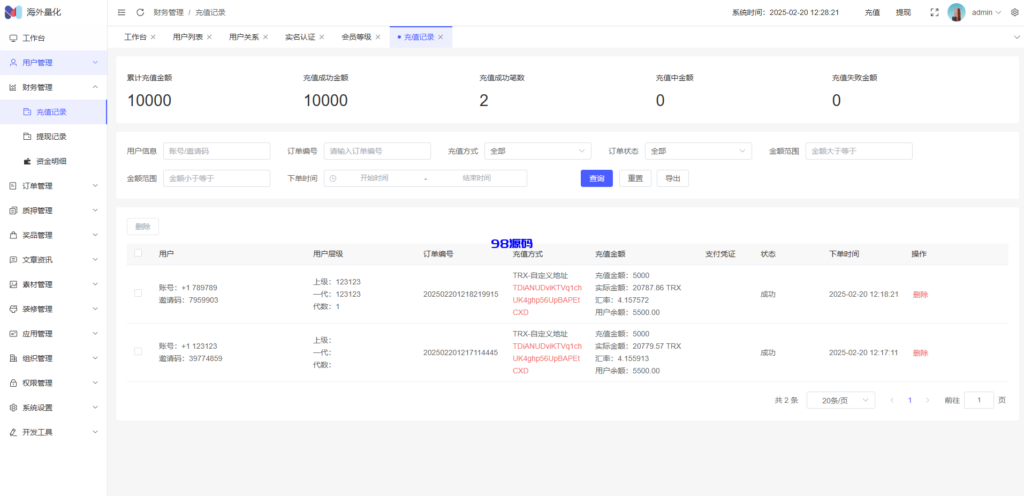Click the 质押管理 sidebar icon
Image resolution: width=1024 pixels, height=496 pixels.
click(13, 211)
